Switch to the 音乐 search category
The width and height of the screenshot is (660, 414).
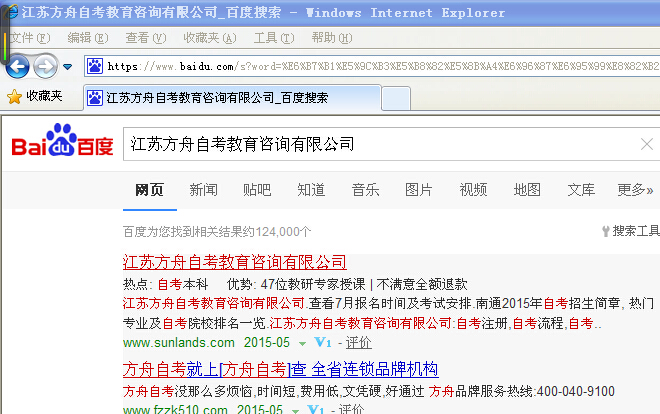(365, 190)
